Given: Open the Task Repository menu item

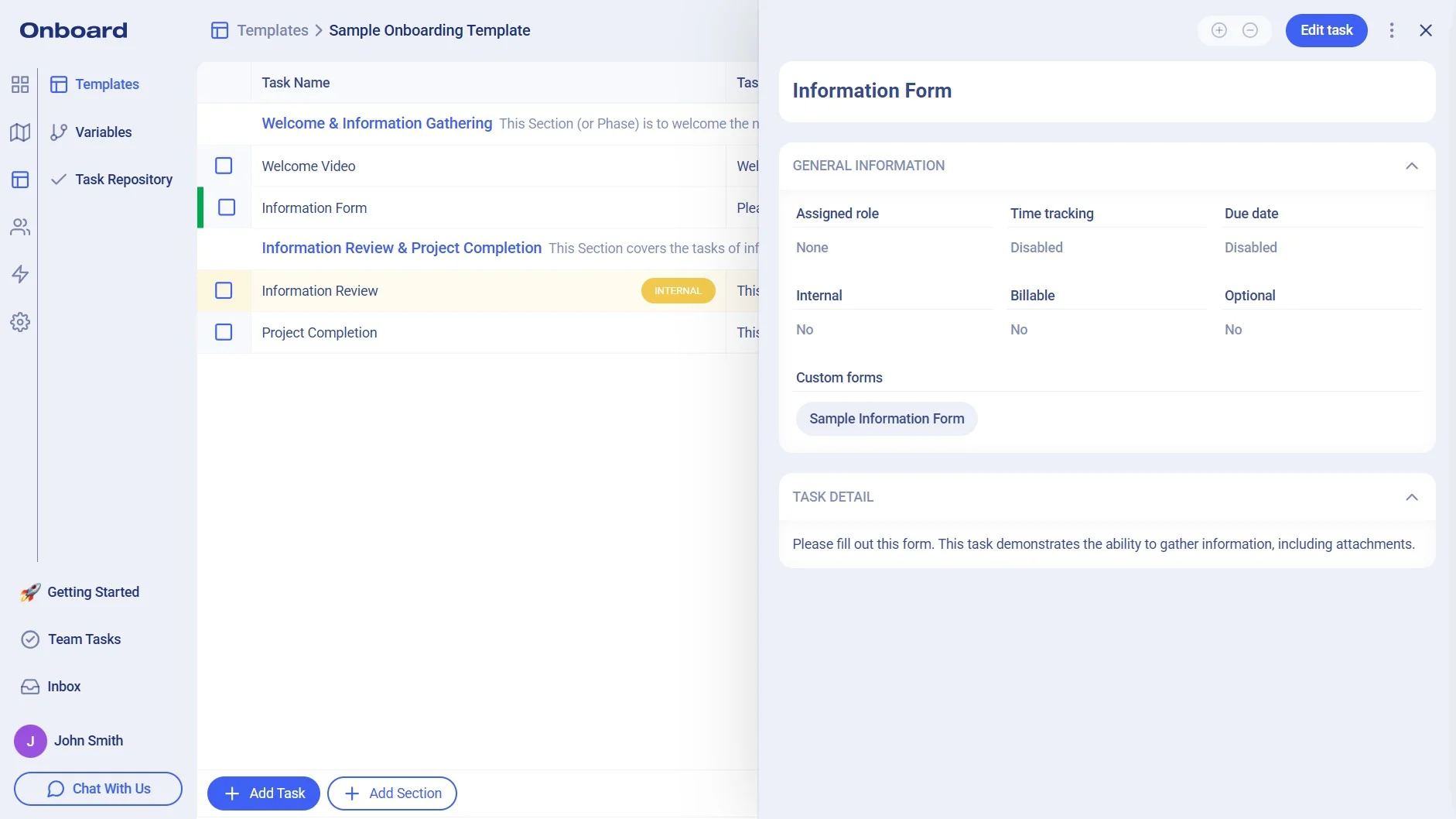Looking at the screenshot, I should 123,180.
